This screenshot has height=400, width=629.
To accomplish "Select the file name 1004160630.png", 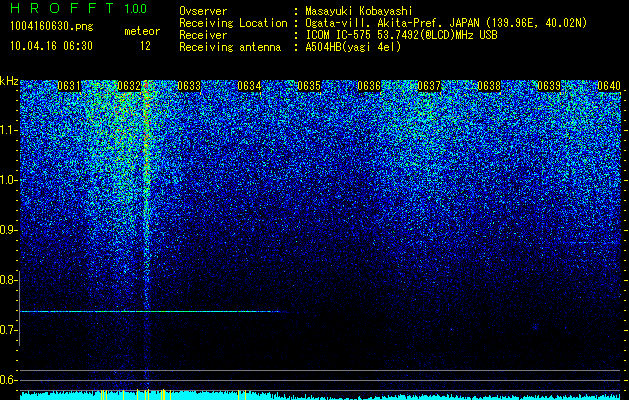I will (52, 27).
